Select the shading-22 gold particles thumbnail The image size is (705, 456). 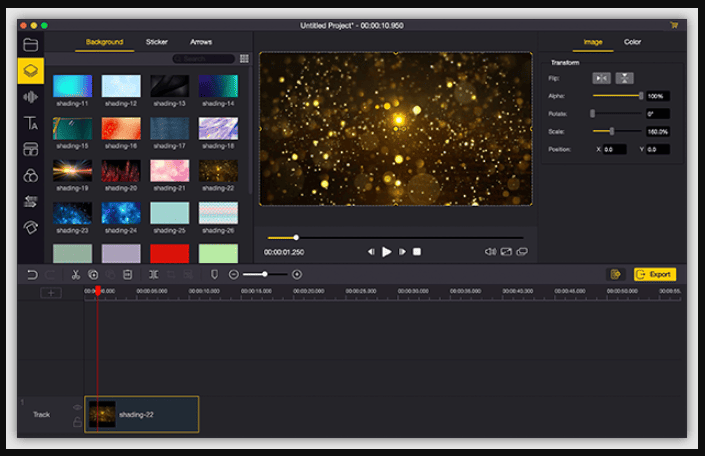tap(218, 171)
